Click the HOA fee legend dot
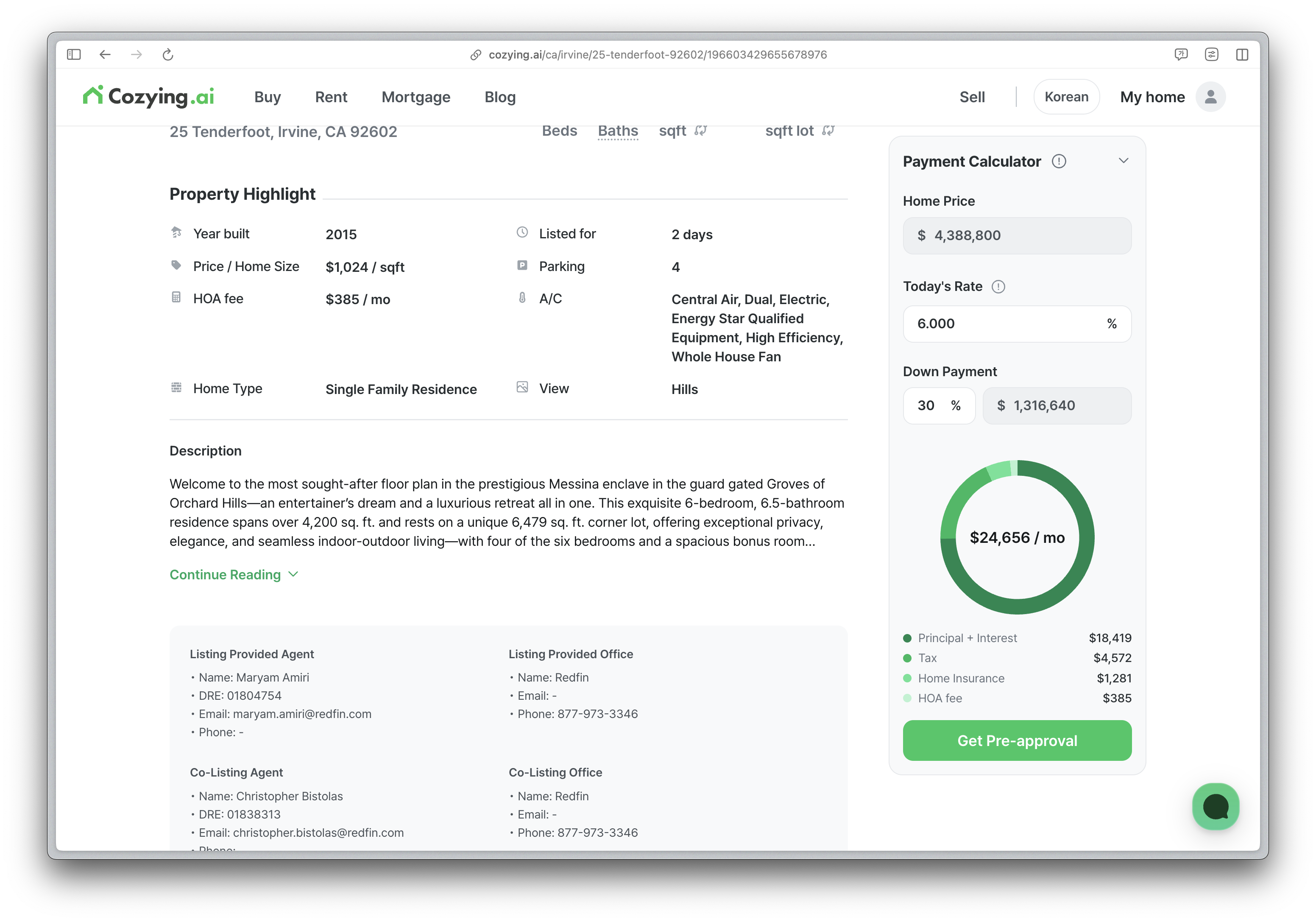 [907, 698]
